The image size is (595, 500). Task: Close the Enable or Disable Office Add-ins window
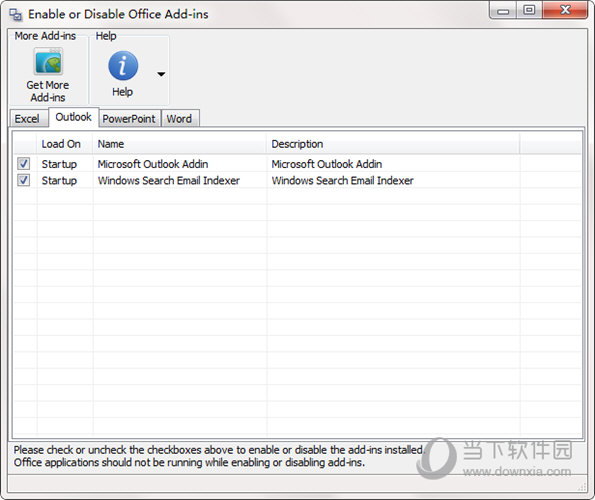565,10
